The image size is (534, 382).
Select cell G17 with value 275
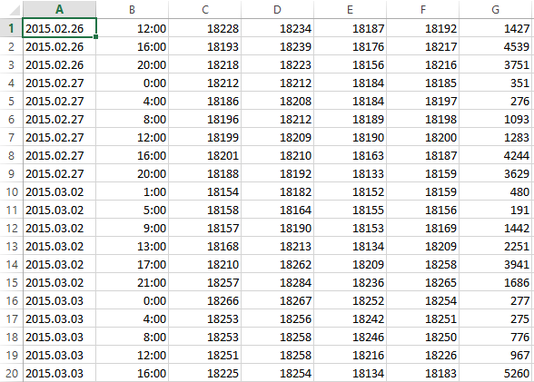496,319
